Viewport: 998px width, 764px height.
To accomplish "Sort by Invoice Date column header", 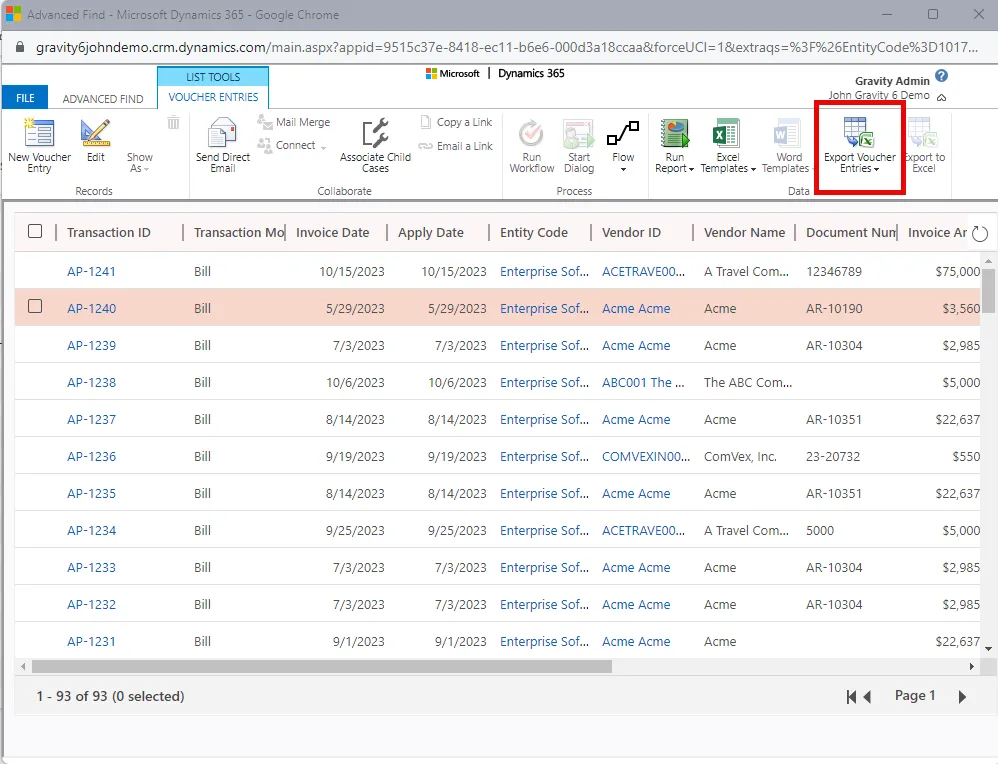I will coord(332,232).
